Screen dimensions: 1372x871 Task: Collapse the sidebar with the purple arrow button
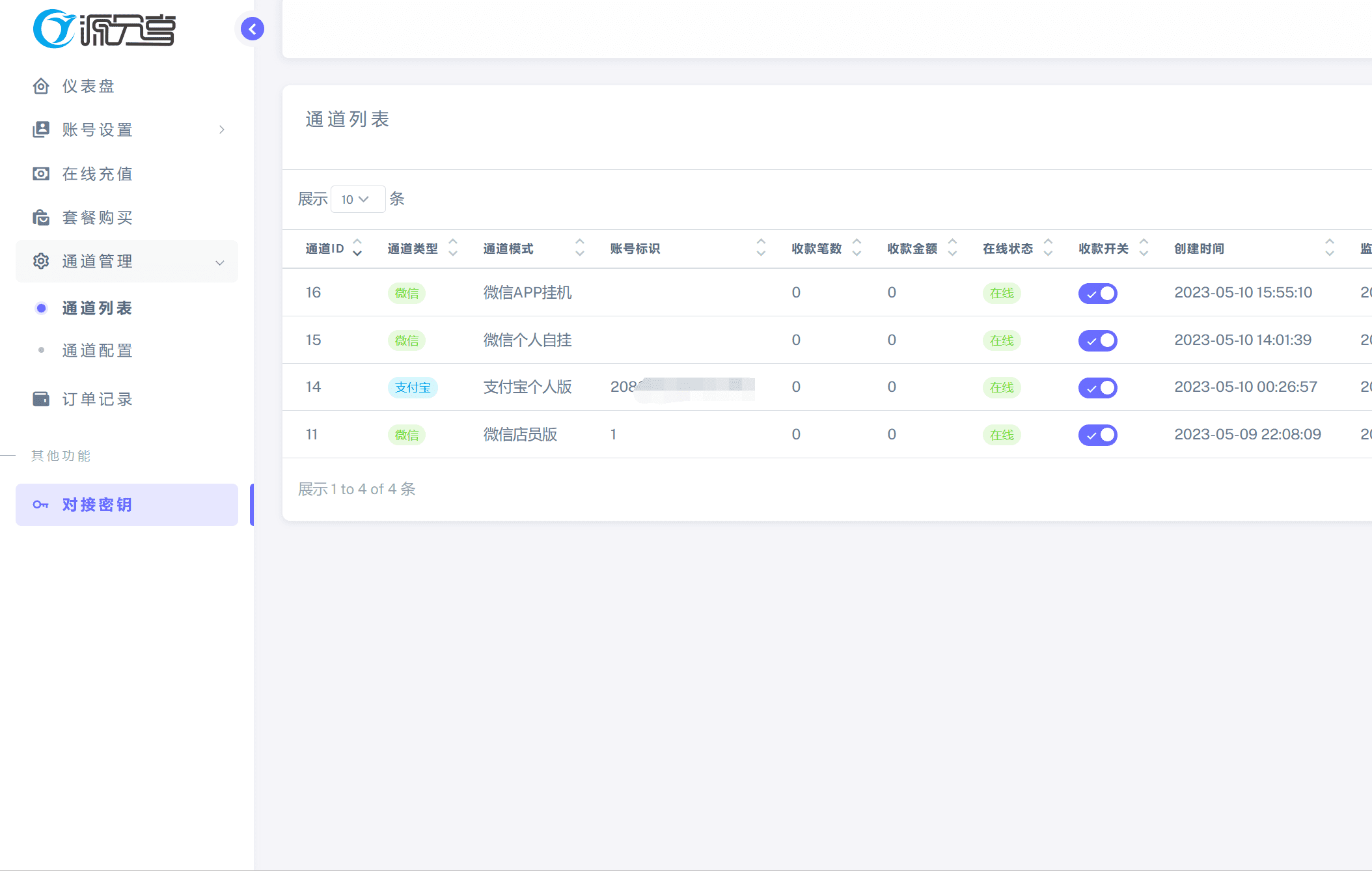(253, 29)
